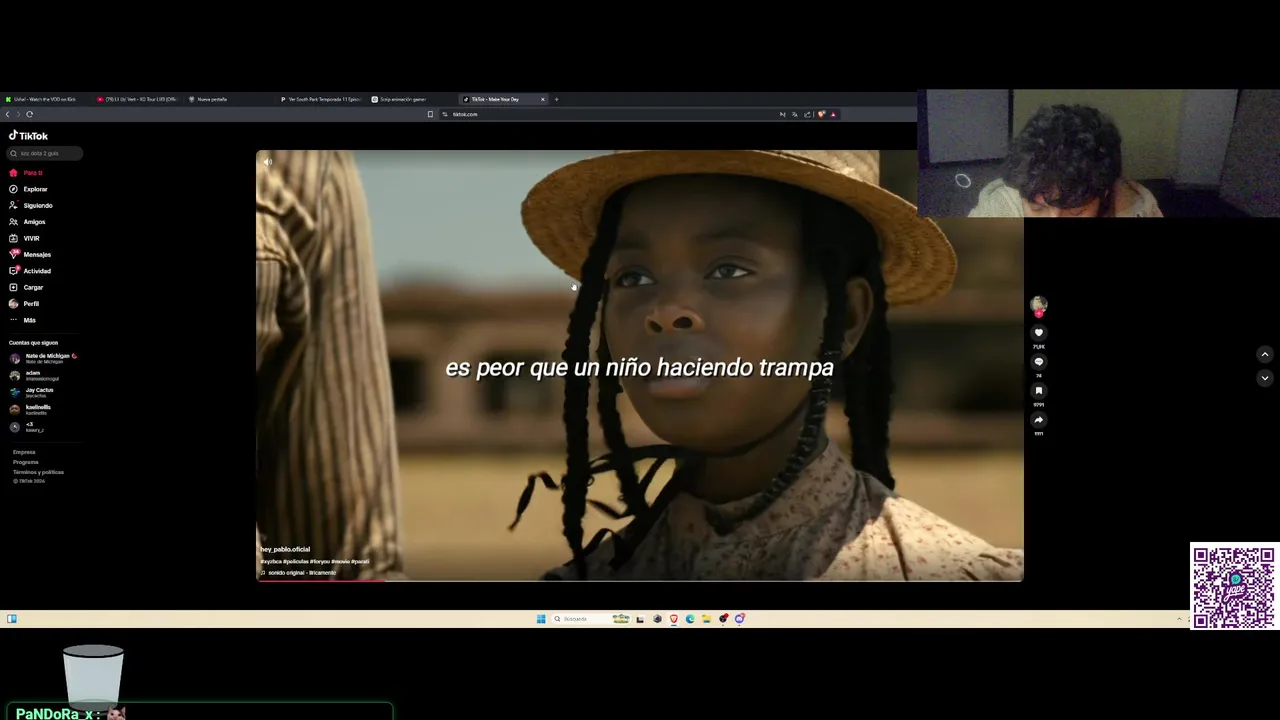Click the widgets icon on taskbar
Image resolution: width=1280 pixels, height=720 pixels.
point(12,619)
